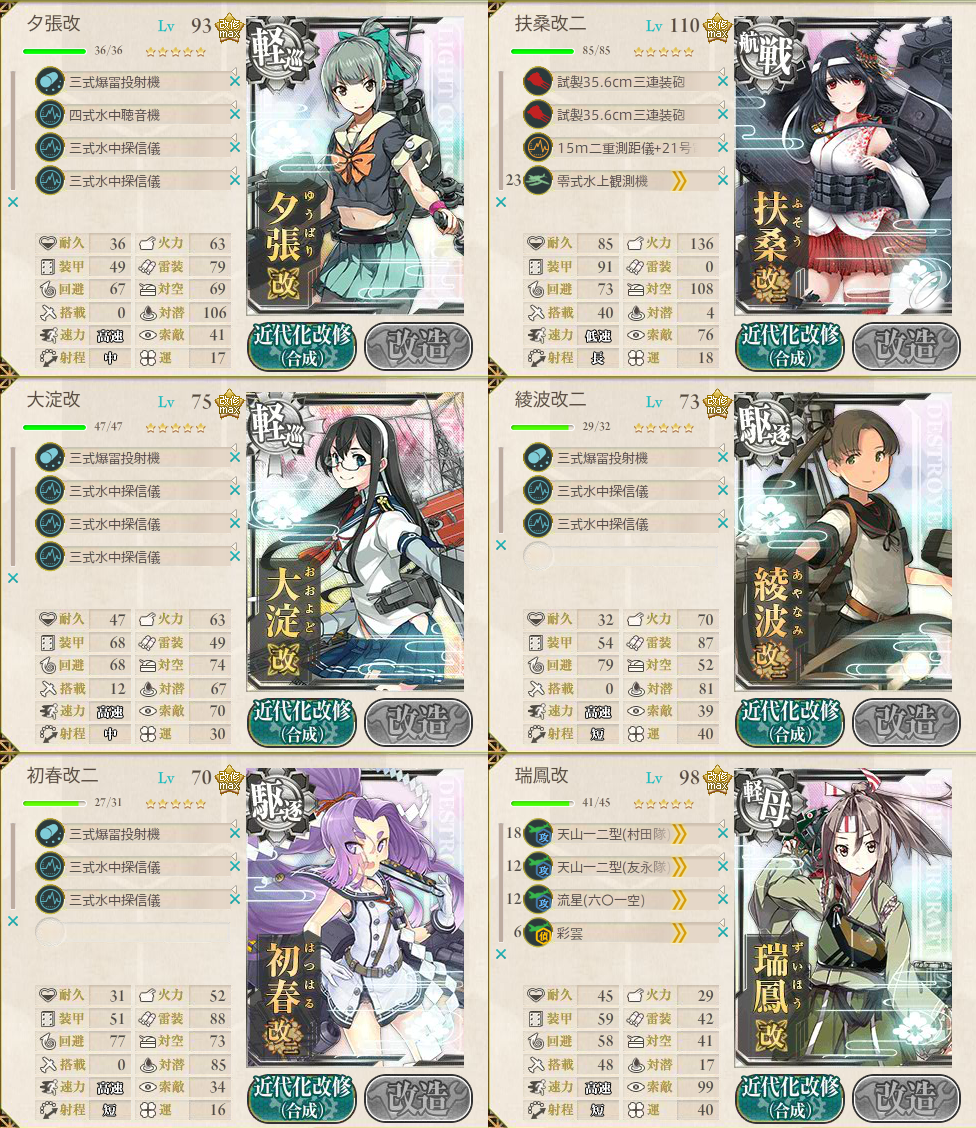Click red main gun icon in Fusou's first slot

click(538, 81)
